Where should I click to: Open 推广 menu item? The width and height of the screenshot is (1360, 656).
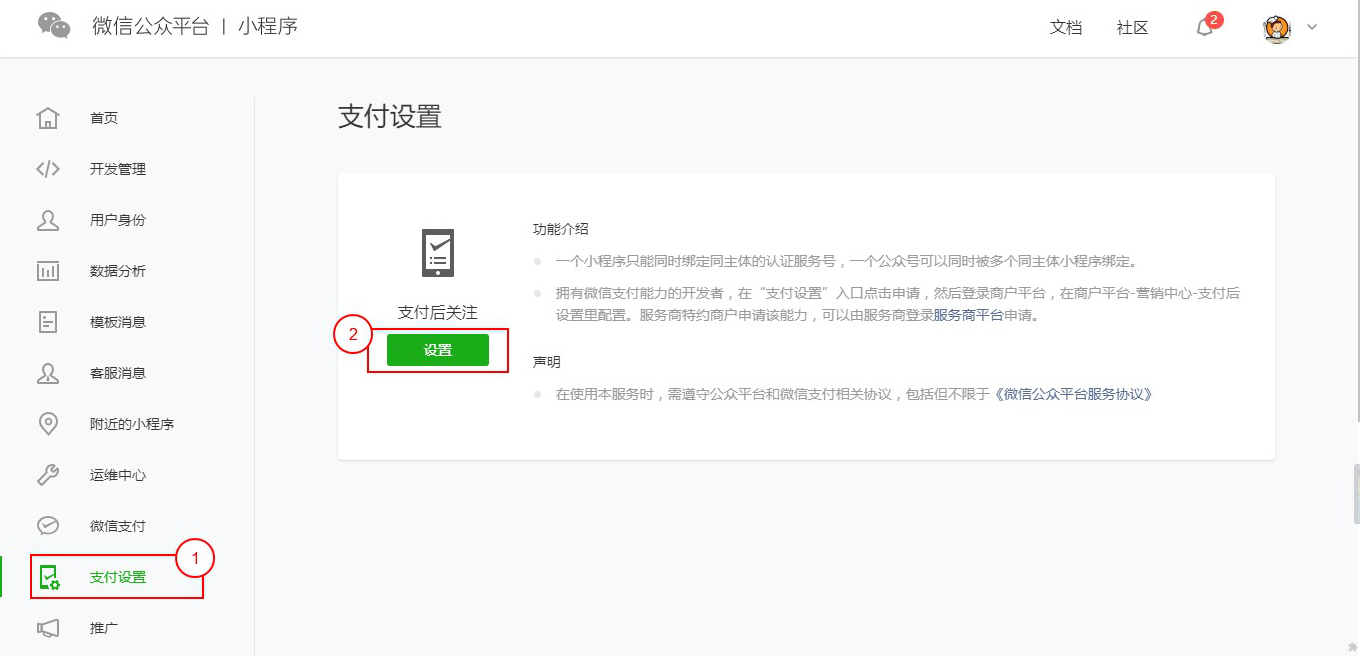click(104, 628)
